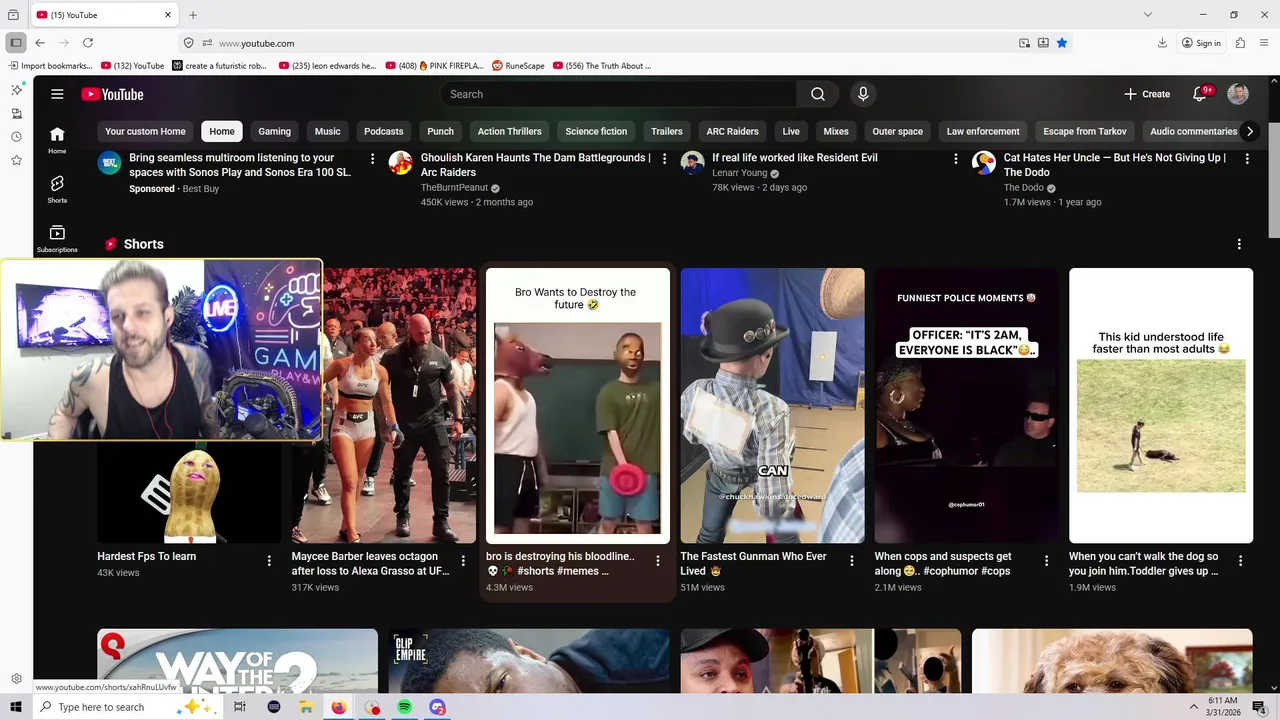Image resolution: width=1280 pixels, height=720 pixels.
Task: Select the Music chip
Action: (327, 131)
